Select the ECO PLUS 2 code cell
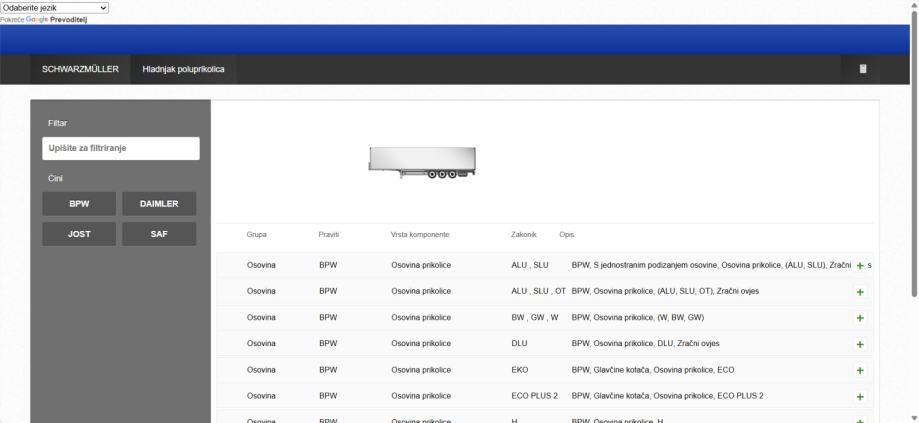Image resolution: width=919 pixels, height=423 pixels. 535,396
